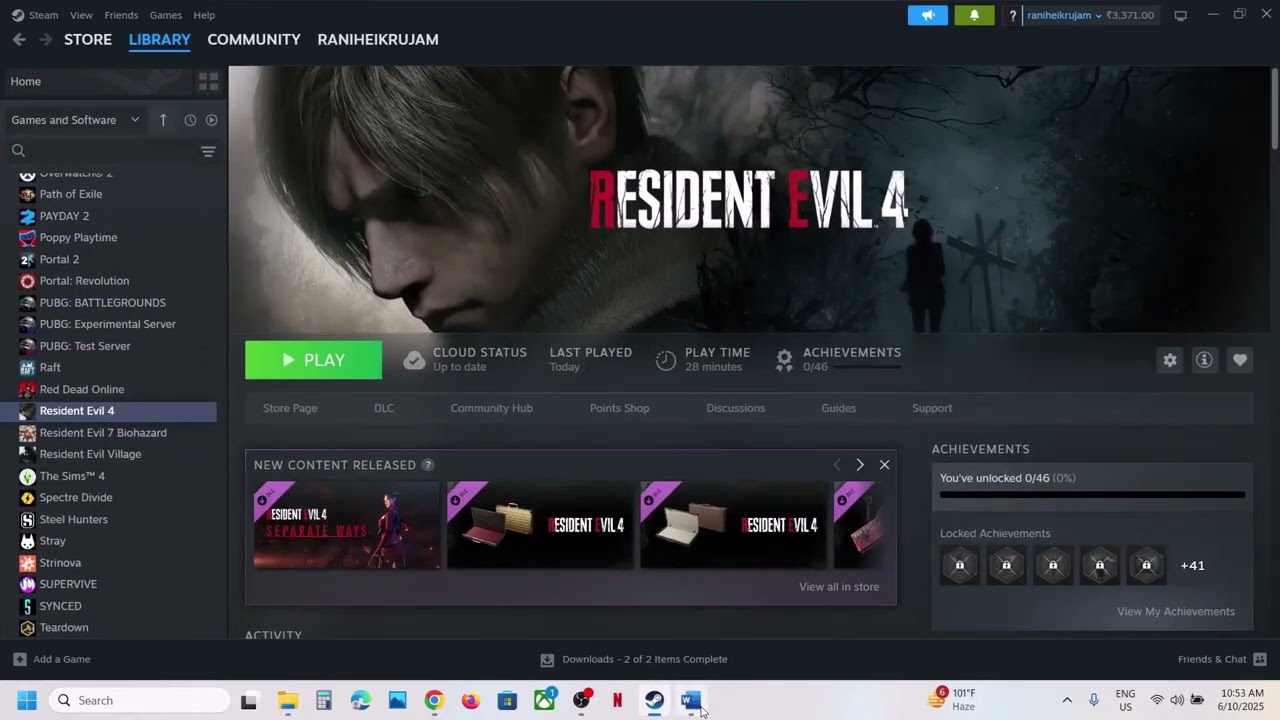Viewport: 1280px width, 720px height.
Task: Open account dropdown raniheikrujam
Action: (x=1064, y=15)
